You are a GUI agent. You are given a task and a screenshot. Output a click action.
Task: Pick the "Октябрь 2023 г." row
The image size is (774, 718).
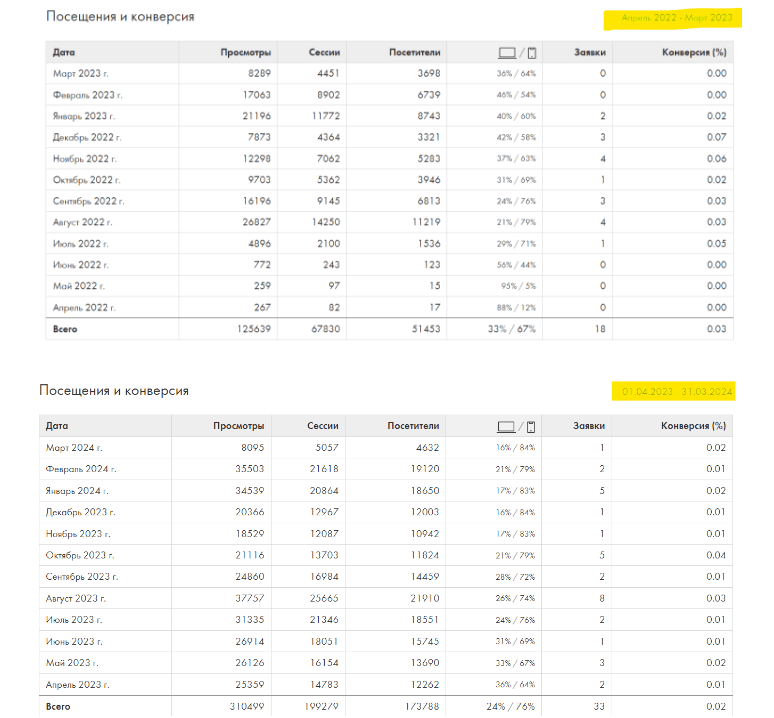pyautogui.click(x=81, y=555)
